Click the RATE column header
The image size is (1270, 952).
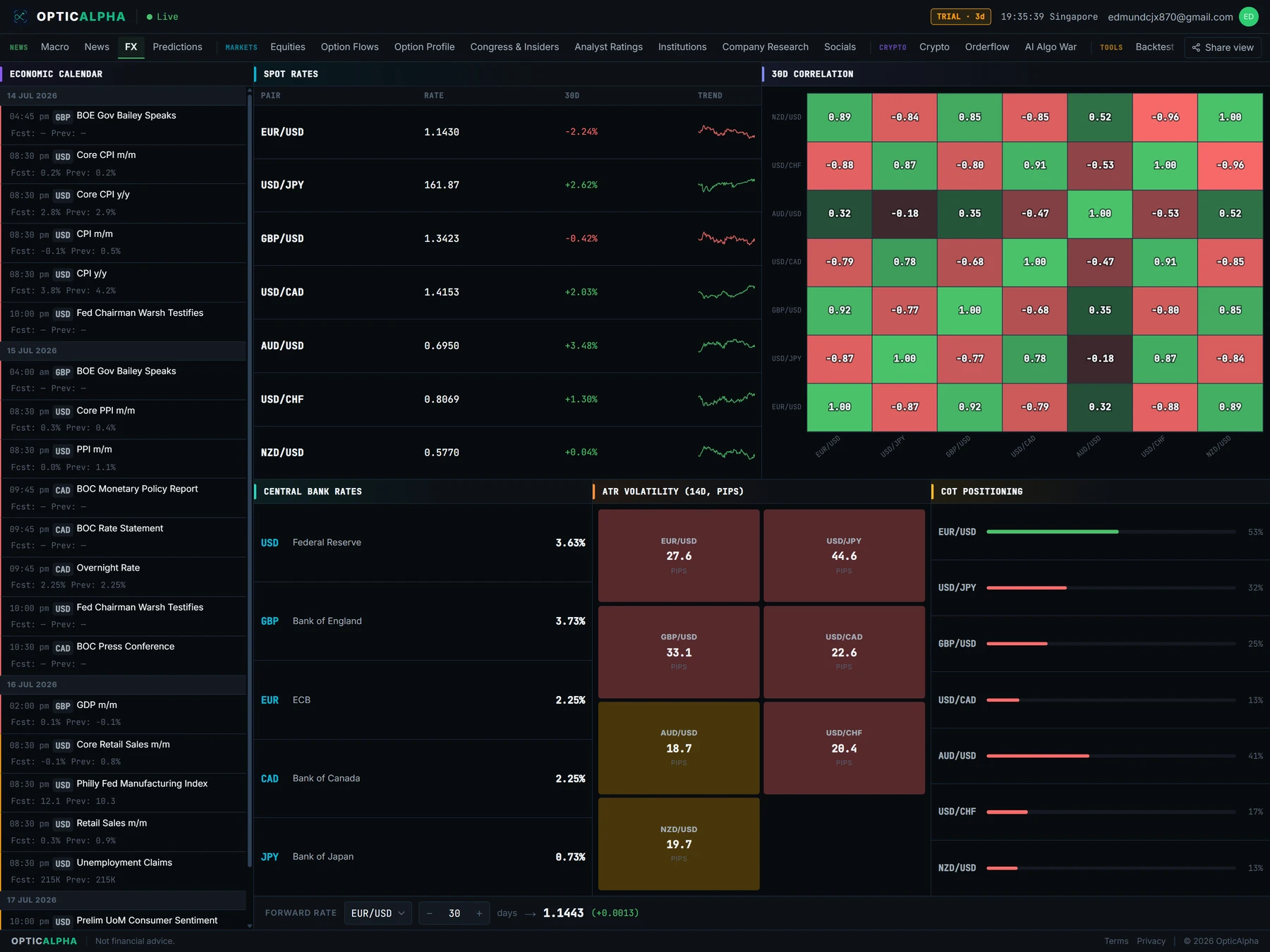tap(434, 95)
